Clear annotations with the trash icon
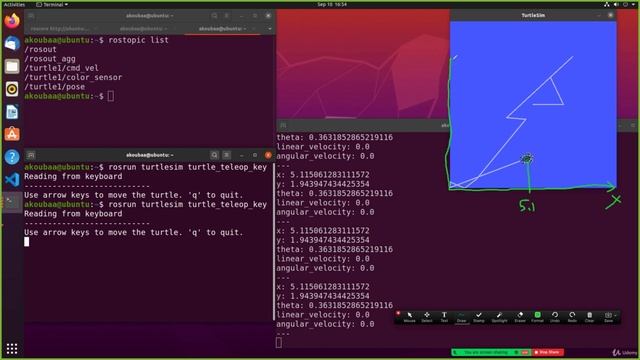 point(589,317)
